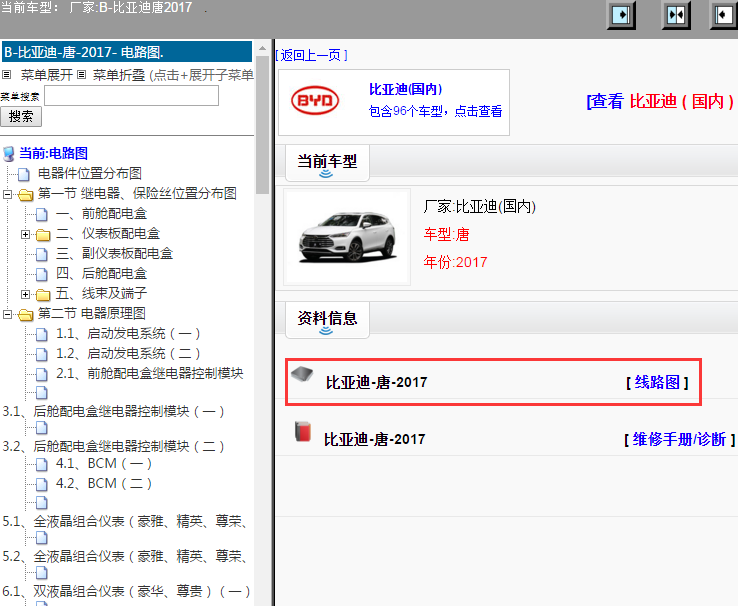Click the page icon of 一、前舱配电盒
This screenshot has height=606, width=738.
(x=42, y=215)
